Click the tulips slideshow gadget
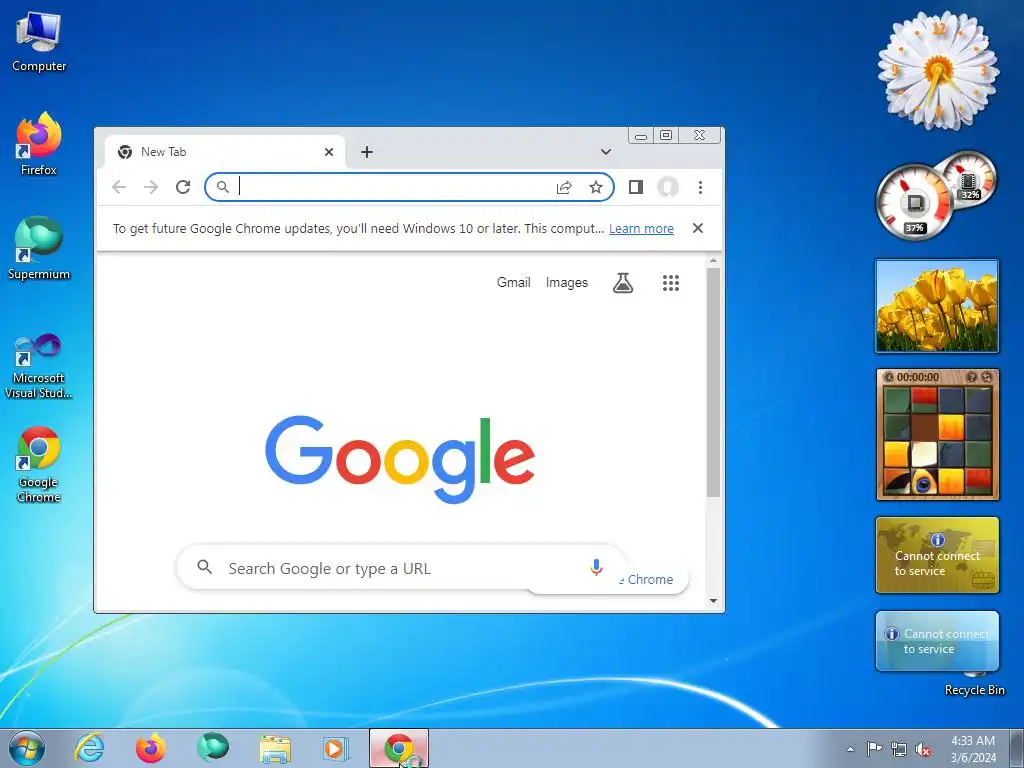Viewport: 1024px width, 768px height. pos(937,306)
